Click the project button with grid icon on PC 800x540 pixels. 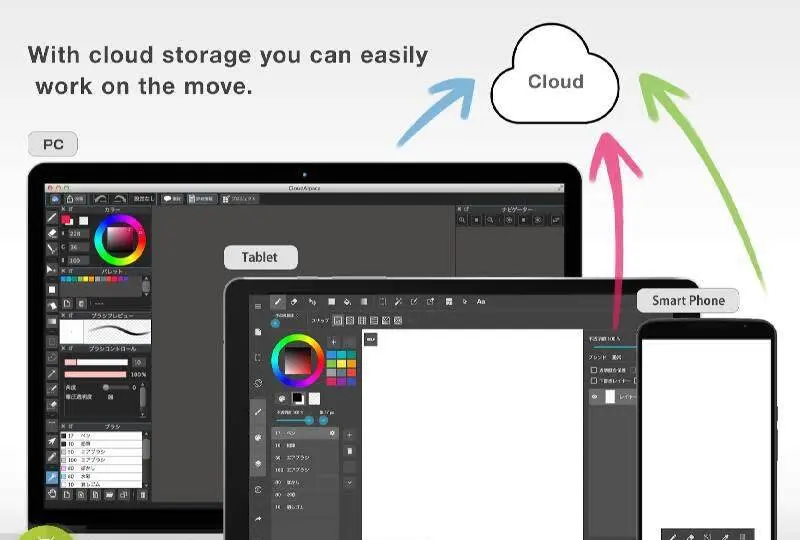[x=240, y=199]
